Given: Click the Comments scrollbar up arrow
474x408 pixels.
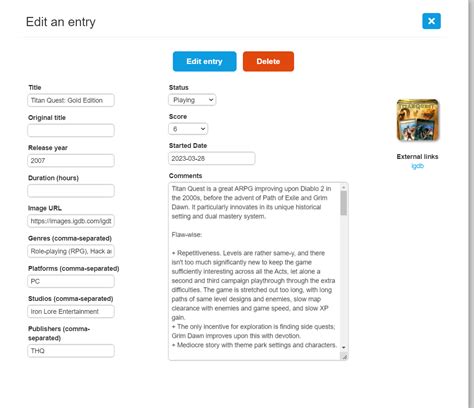Looking at the screenshot, I should [344, 187].
